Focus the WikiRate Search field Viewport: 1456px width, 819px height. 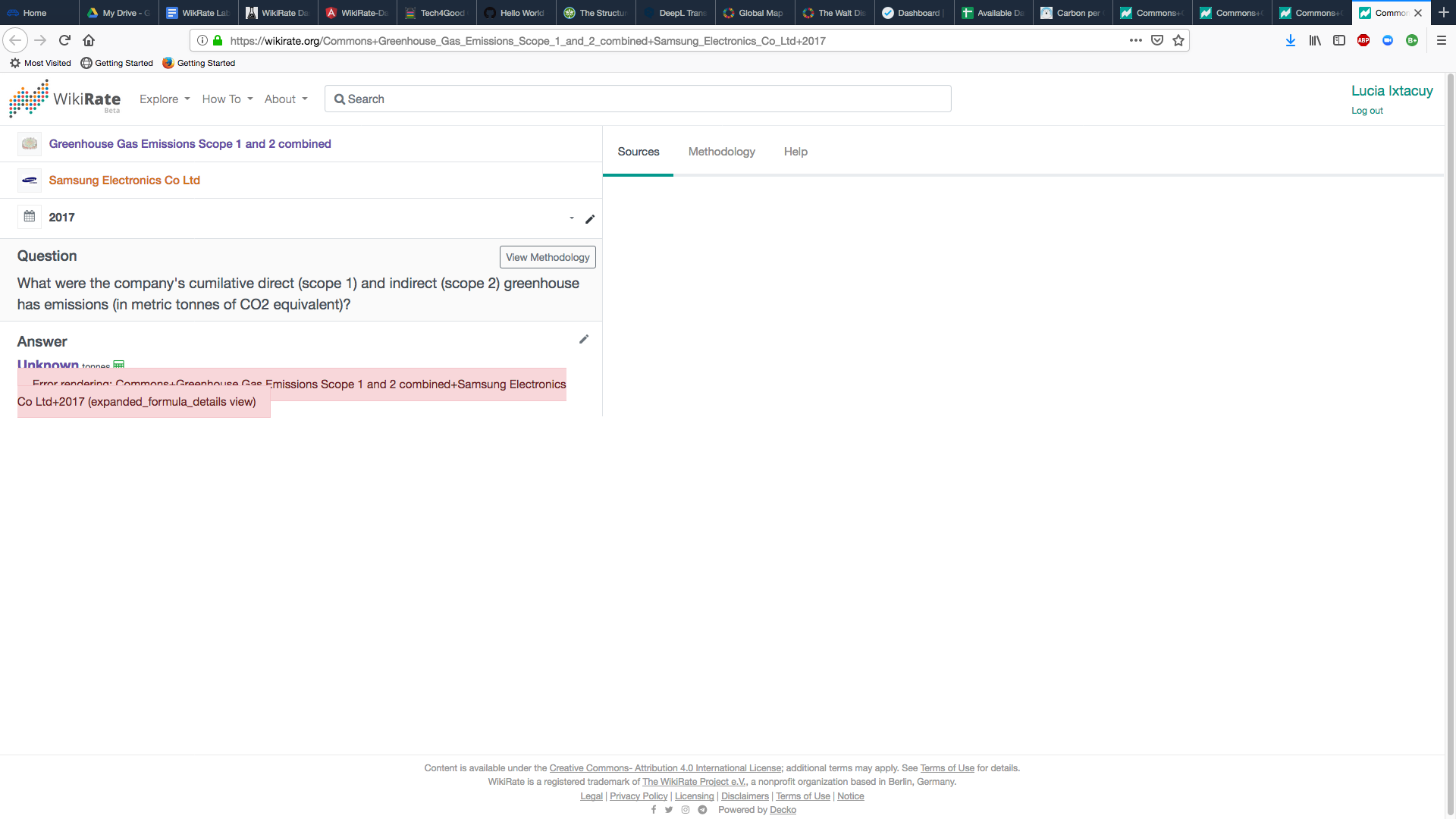coord(638,99)
